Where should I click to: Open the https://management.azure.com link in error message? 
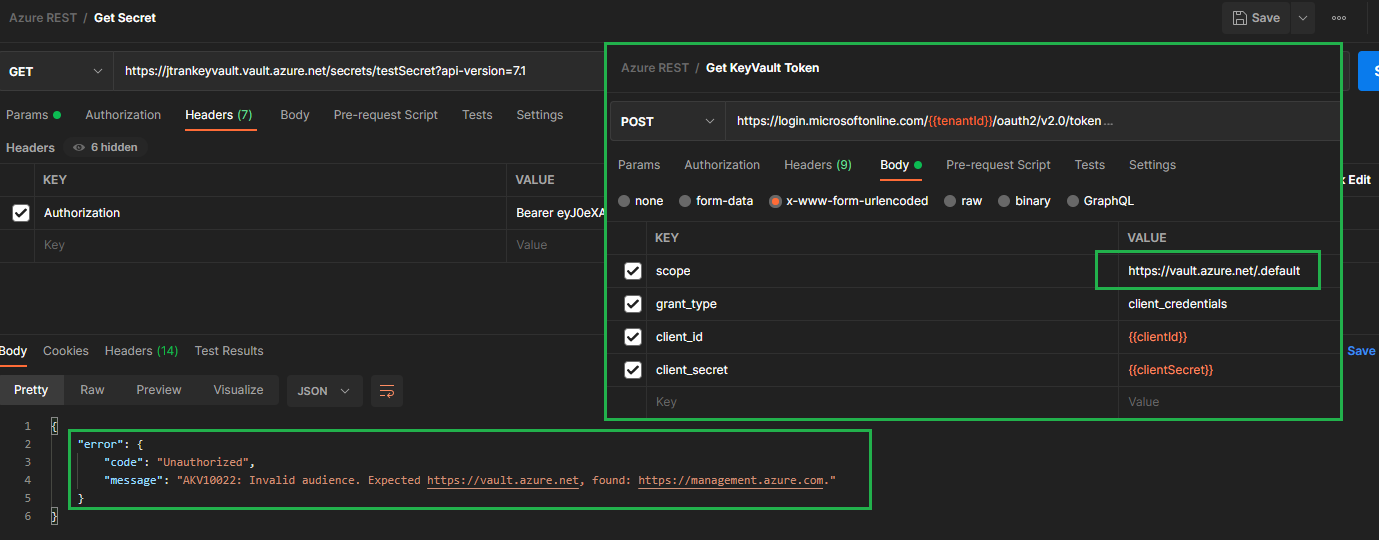coord(732,480)
